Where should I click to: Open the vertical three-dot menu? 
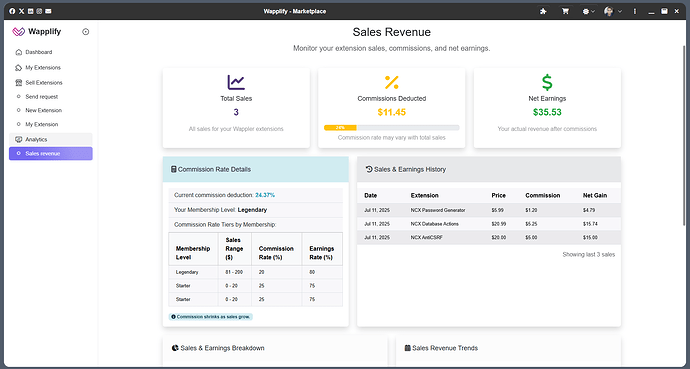tap(635, 11)
